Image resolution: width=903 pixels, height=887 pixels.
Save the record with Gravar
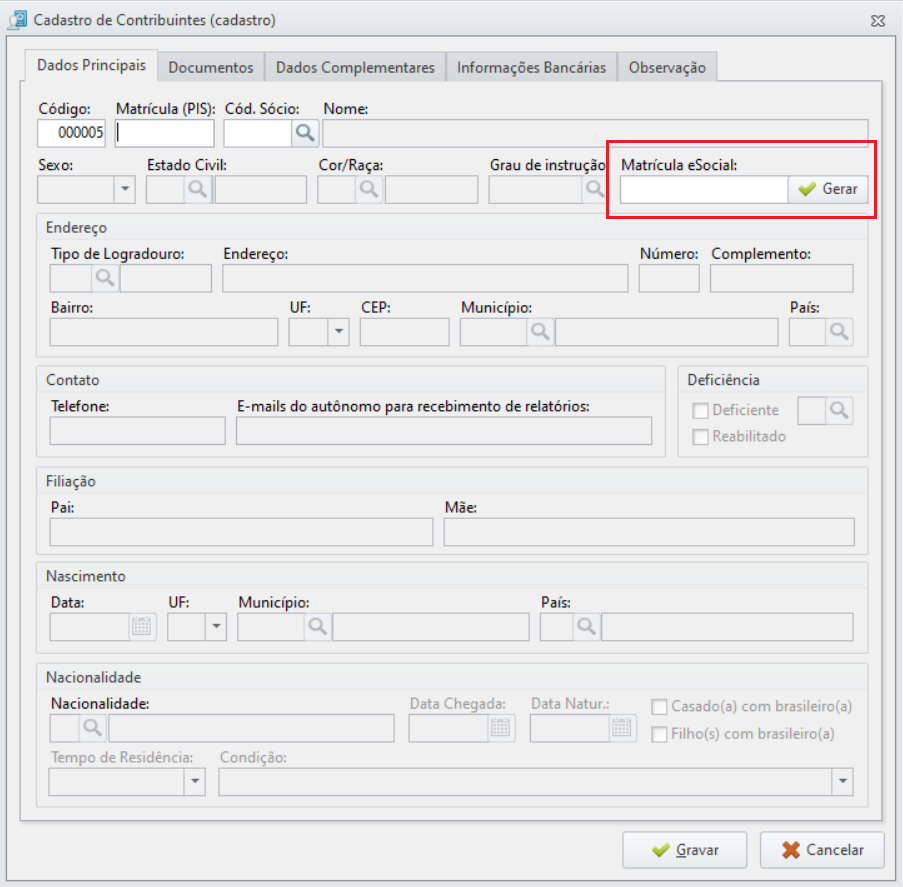tap(685, 850)
